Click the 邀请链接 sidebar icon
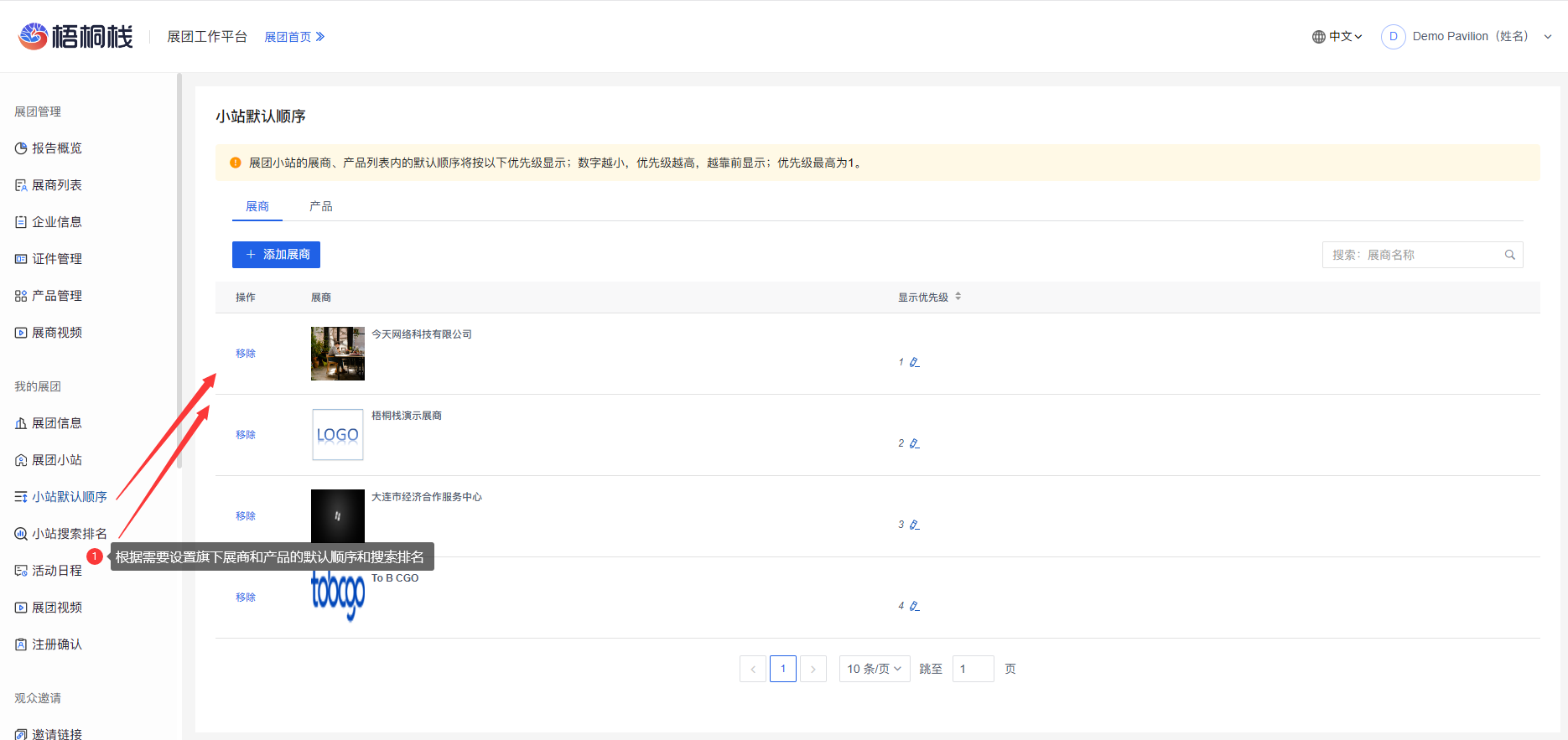1568x740 pixels. pyautogui.click(x=21, y=734)
